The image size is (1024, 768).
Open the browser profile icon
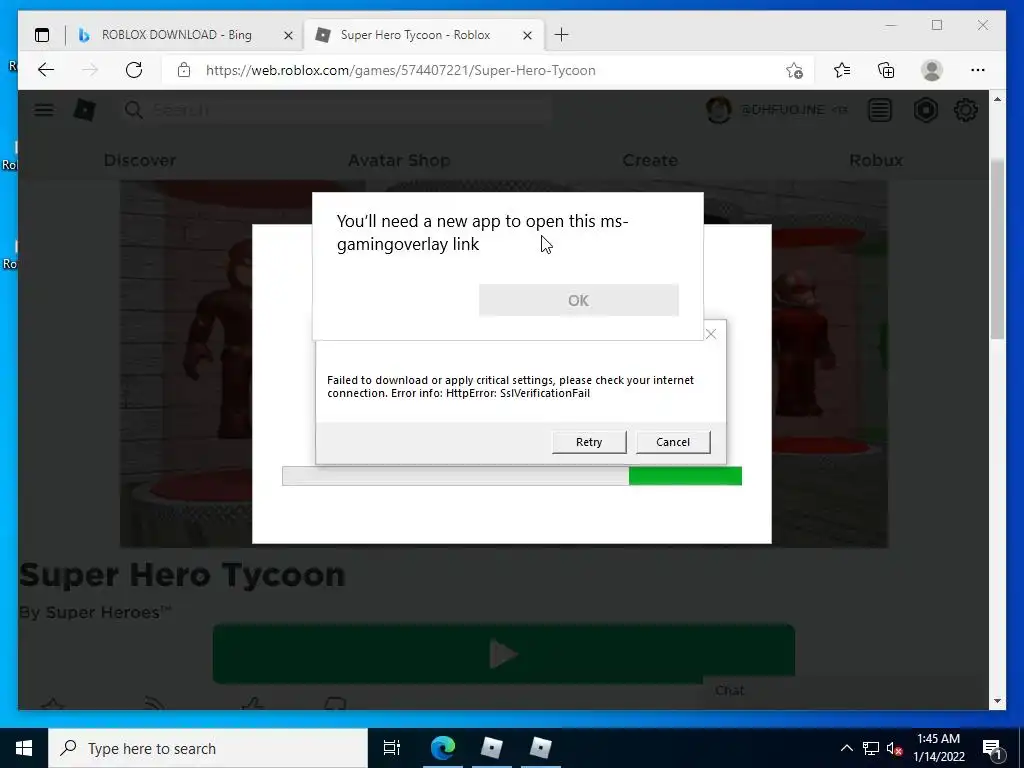932,70
